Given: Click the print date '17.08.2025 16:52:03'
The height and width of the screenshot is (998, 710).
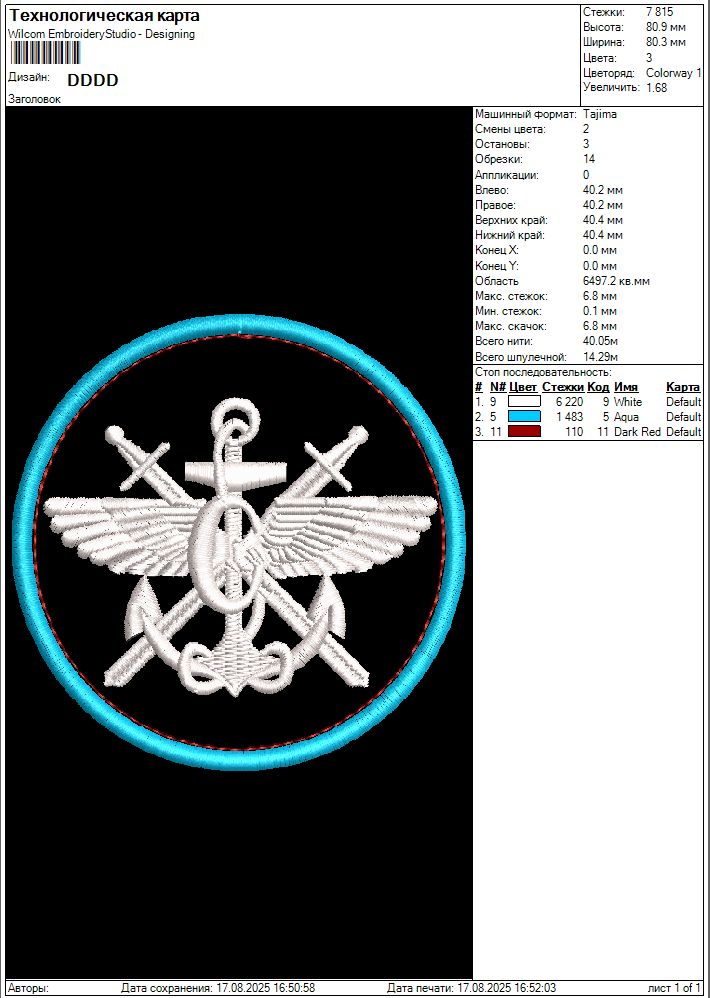Looking at the screenshot, I should click(507, 988).
